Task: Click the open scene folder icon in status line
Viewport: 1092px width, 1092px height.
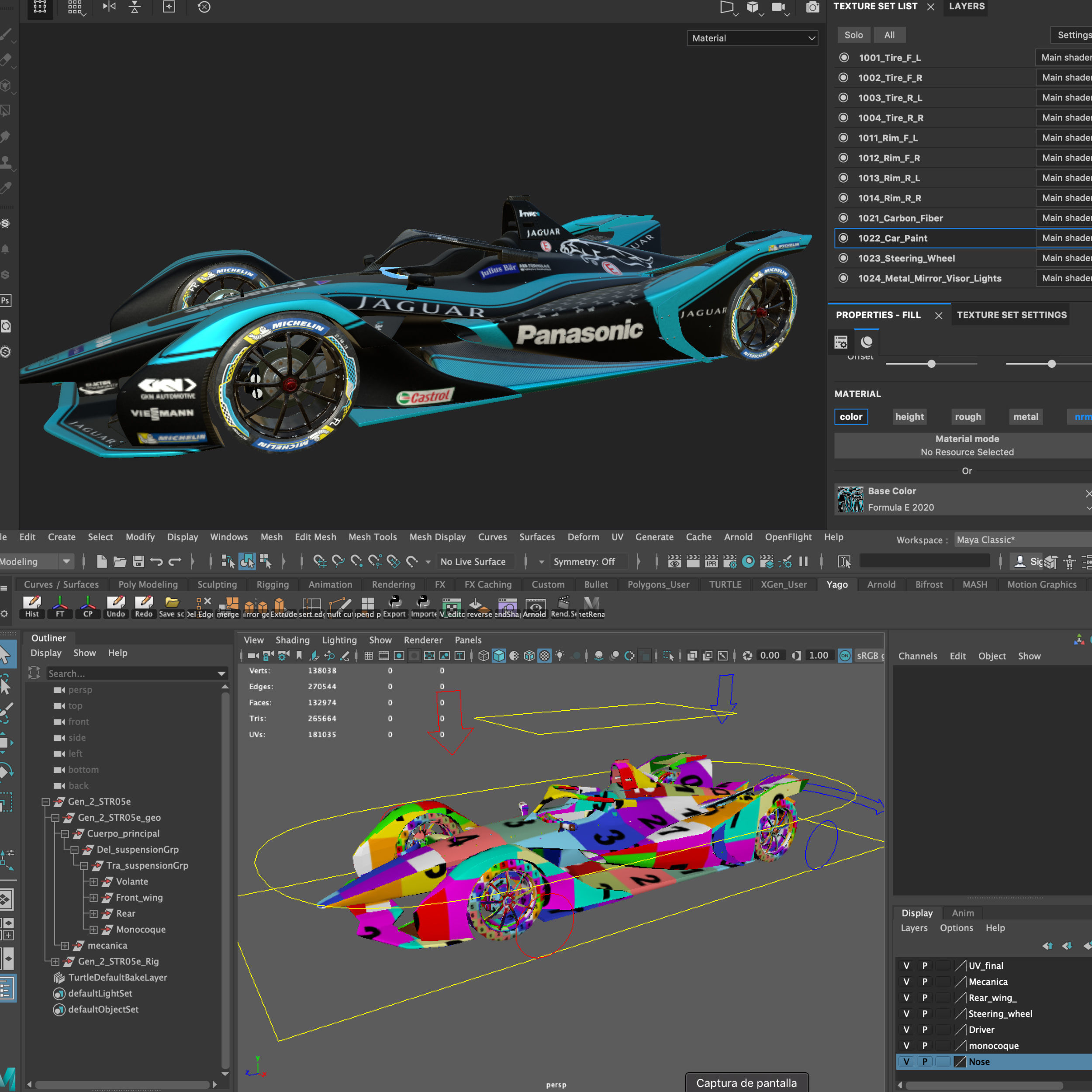Action: [120, 561]
